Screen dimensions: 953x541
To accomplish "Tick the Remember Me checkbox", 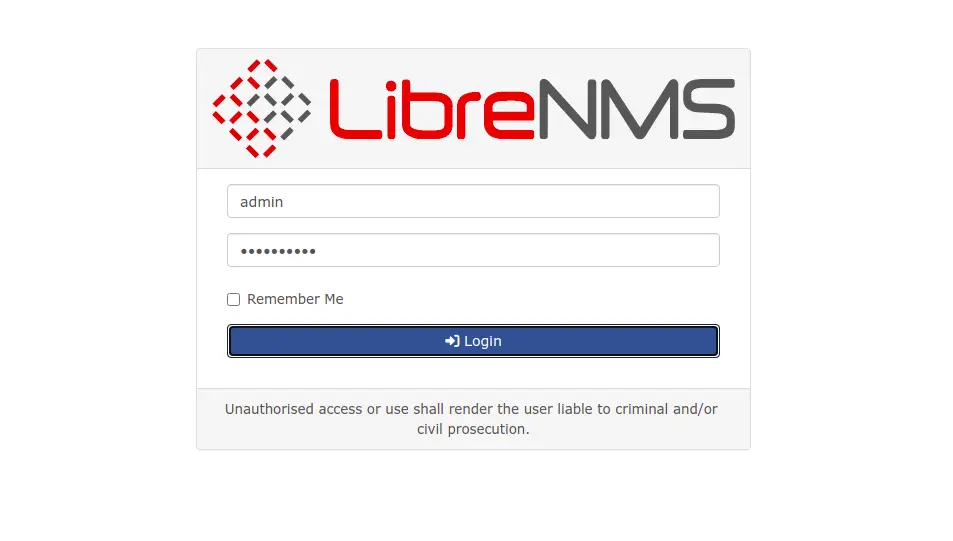I will pos(233,299).
